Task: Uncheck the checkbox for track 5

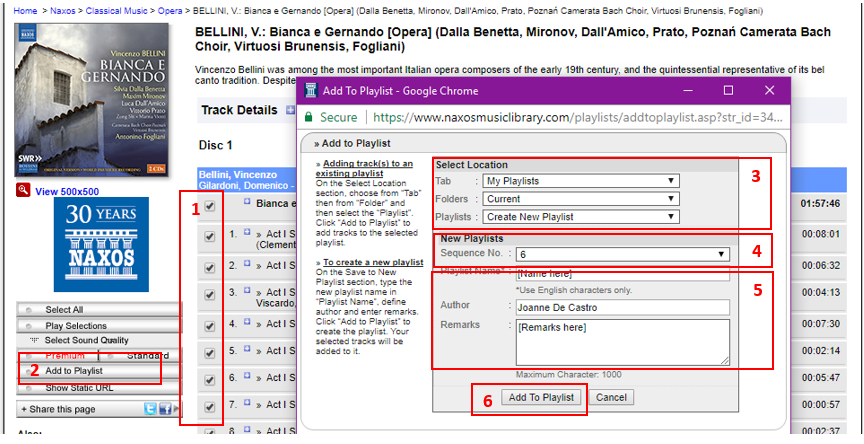Action: 209,353
